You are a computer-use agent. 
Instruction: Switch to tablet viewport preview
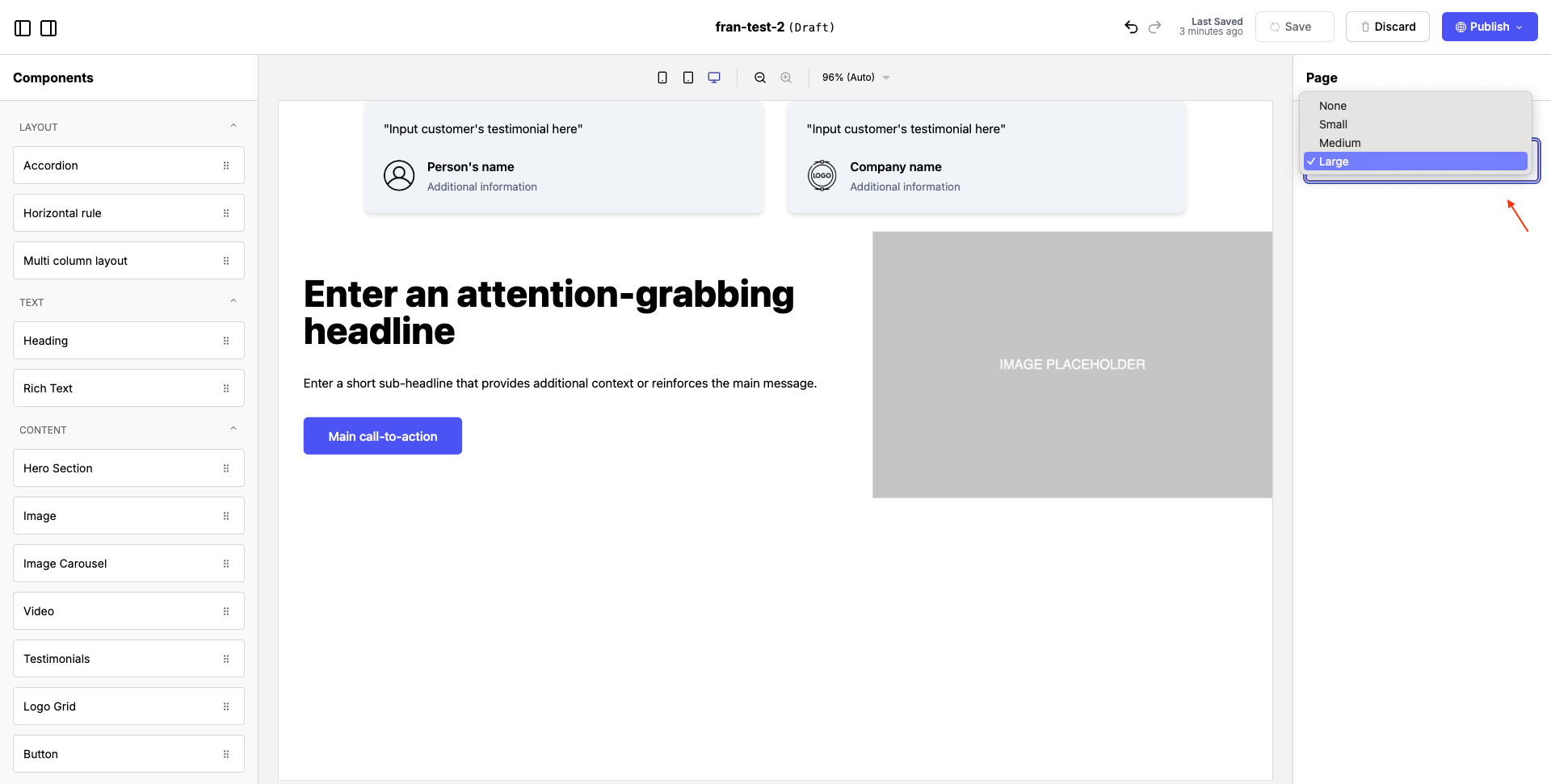(x=688, y=78)
